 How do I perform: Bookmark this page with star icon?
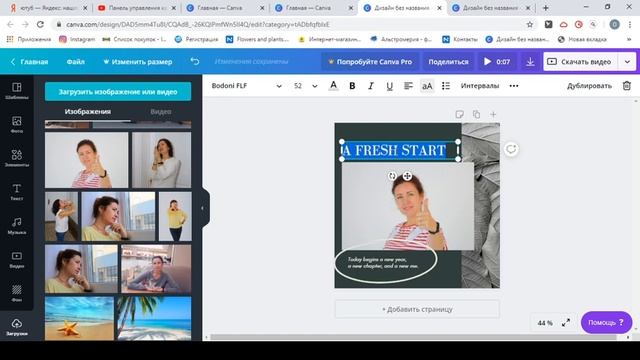(530, 24)
